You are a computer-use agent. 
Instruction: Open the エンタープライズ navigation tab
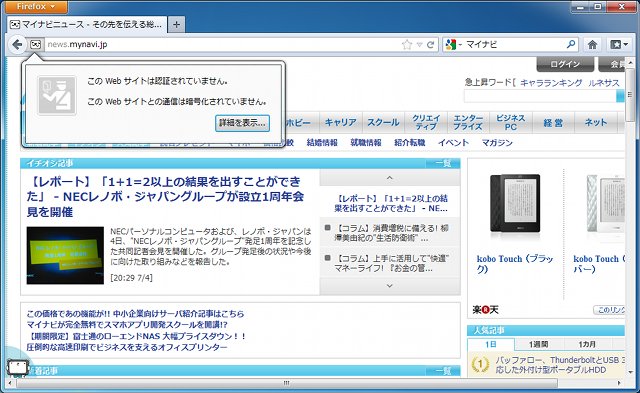[x=468, y=122]
